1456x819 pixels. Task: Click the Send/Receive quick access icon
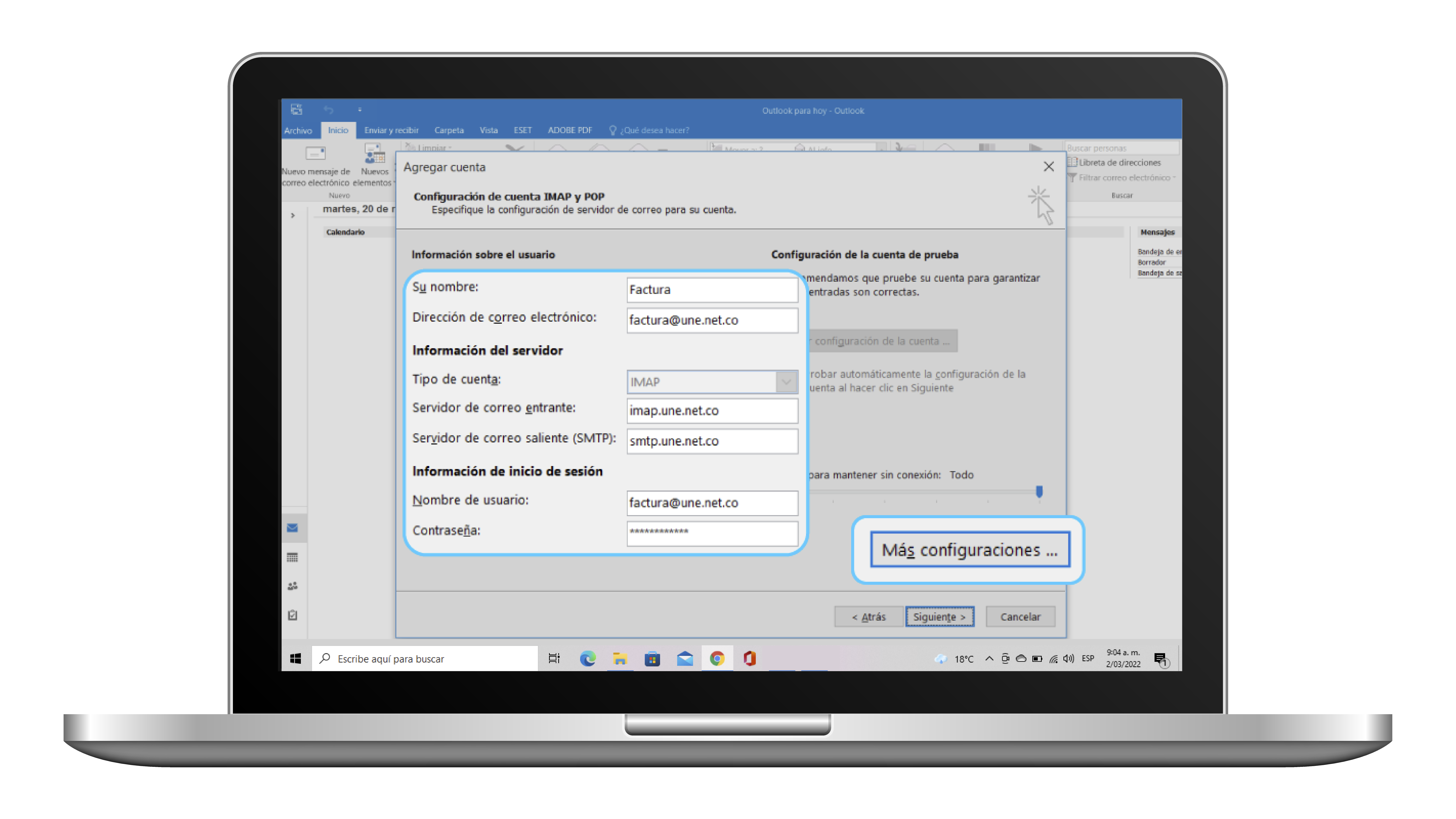[x=296, y=109]
